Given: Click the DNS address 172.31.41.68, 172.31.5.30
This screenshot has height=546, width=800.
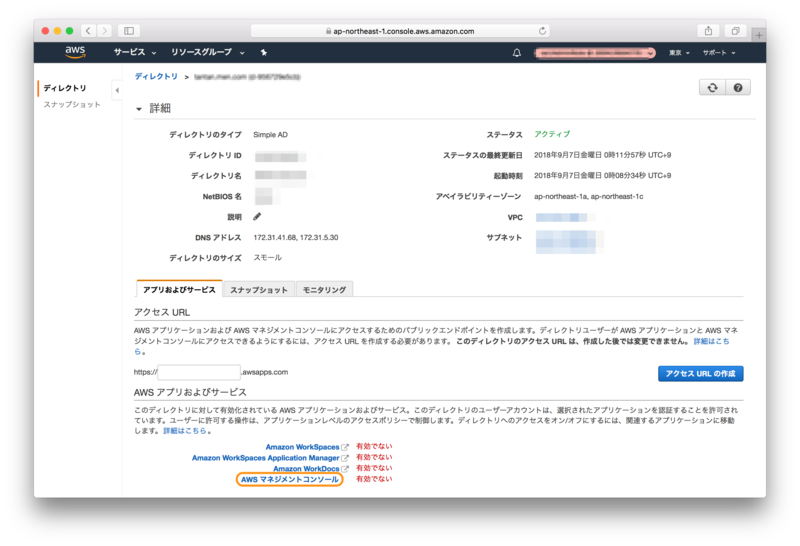Looking at the screenshot, I should click(296, 238).
